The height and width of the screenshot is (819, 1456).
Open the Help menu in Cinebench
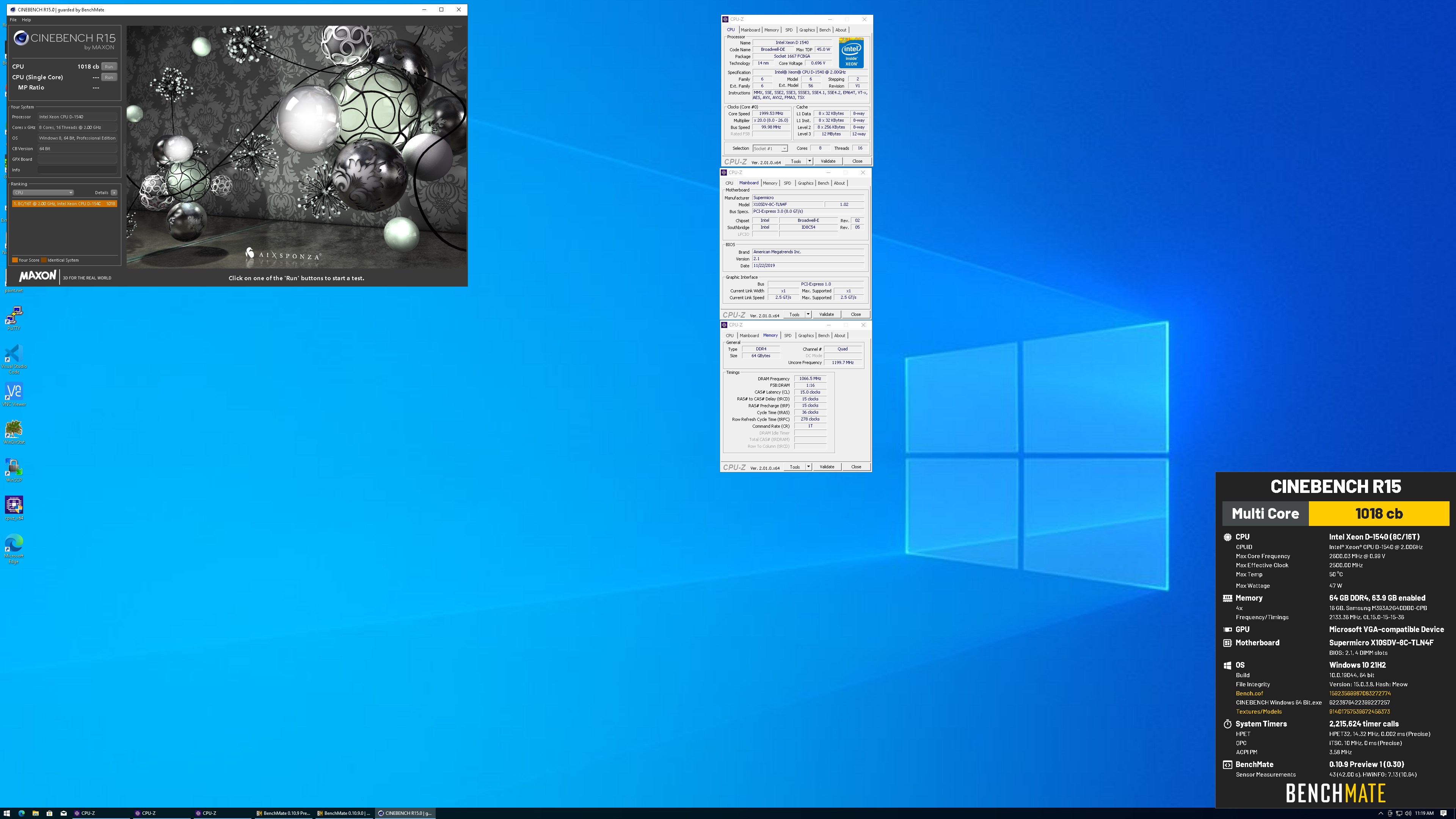click(26, 20)
